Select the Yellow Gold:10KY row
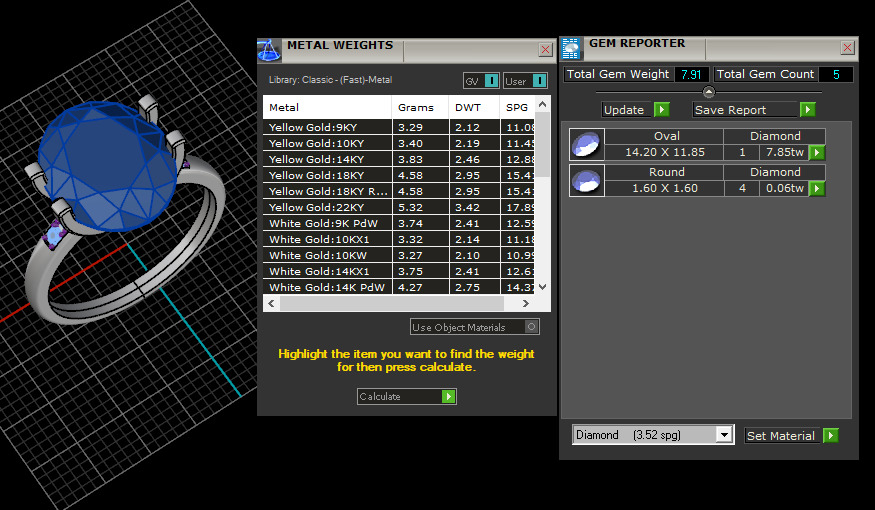The image size is (875, 510). [399, 143]
